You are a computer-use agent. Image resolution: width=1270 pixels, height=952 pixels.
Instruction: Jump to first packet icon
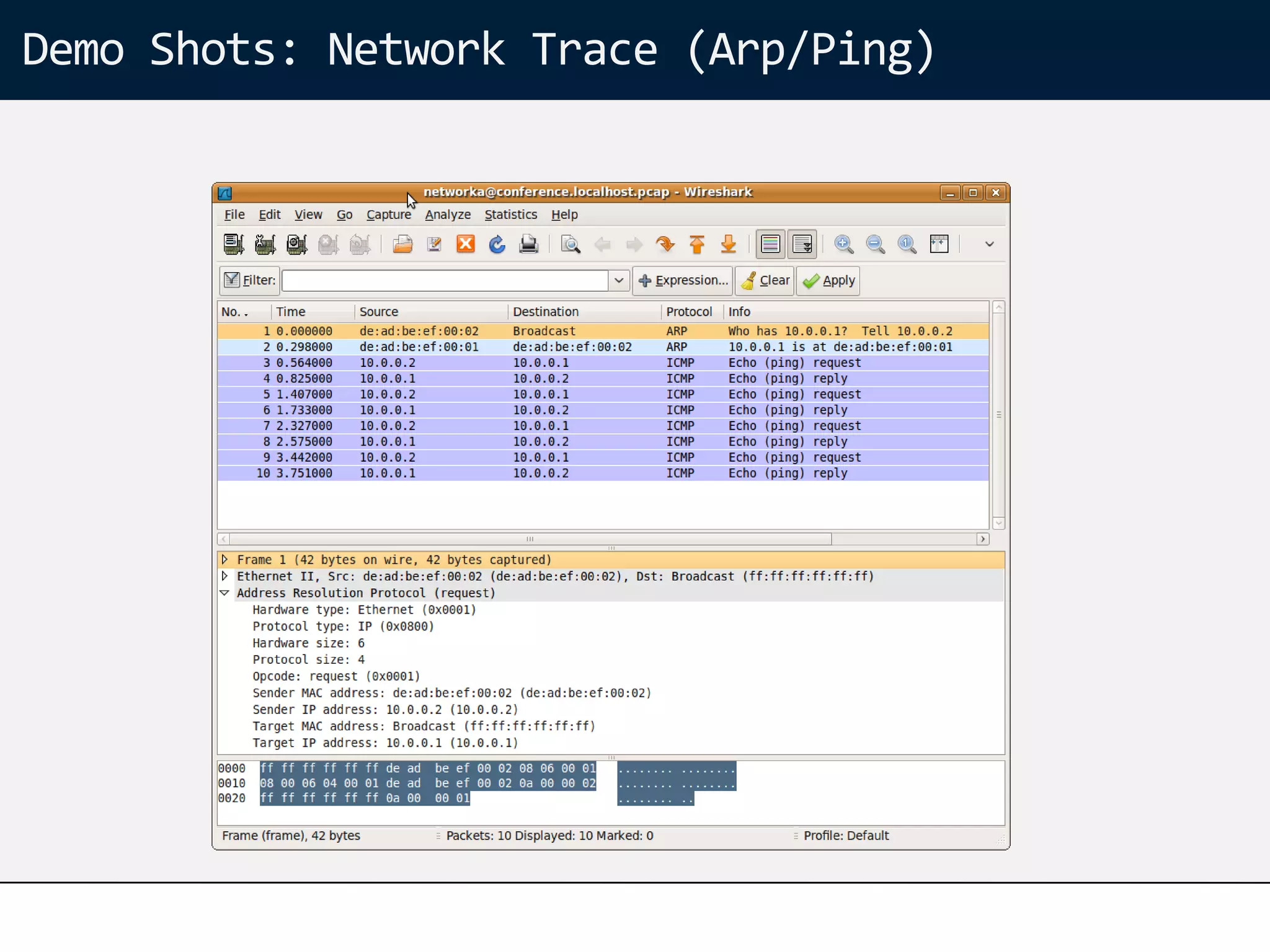(x=697, y=244)
